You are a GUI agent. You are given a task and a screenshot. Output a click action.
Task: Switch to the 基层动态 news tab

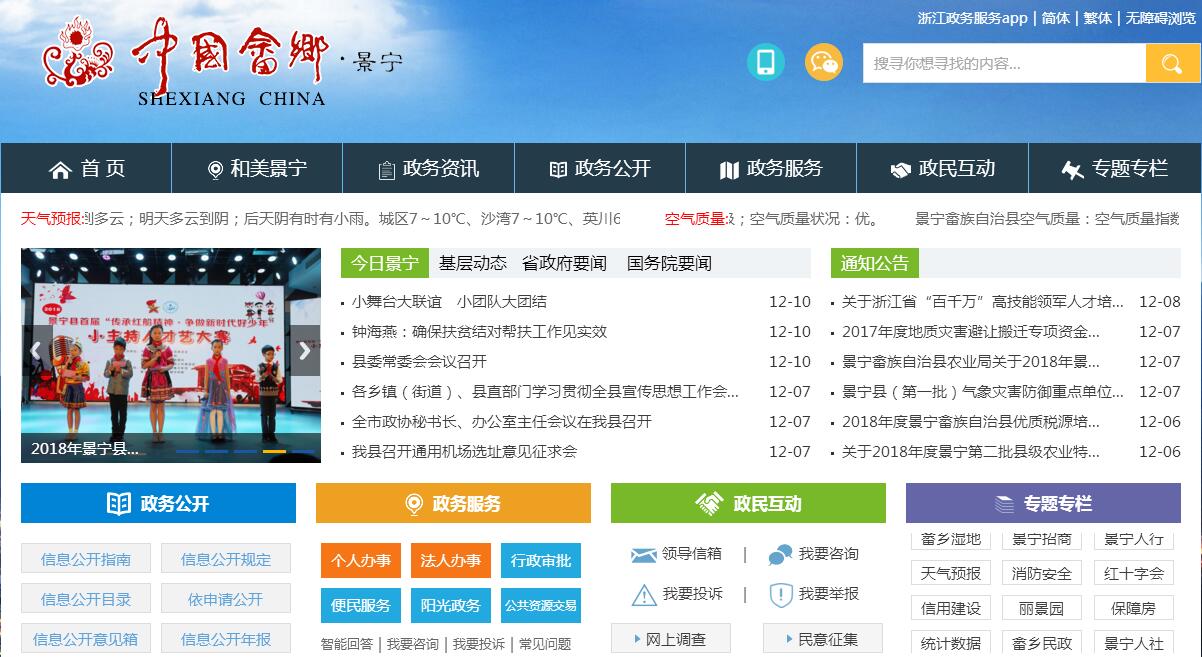point(472,263)
